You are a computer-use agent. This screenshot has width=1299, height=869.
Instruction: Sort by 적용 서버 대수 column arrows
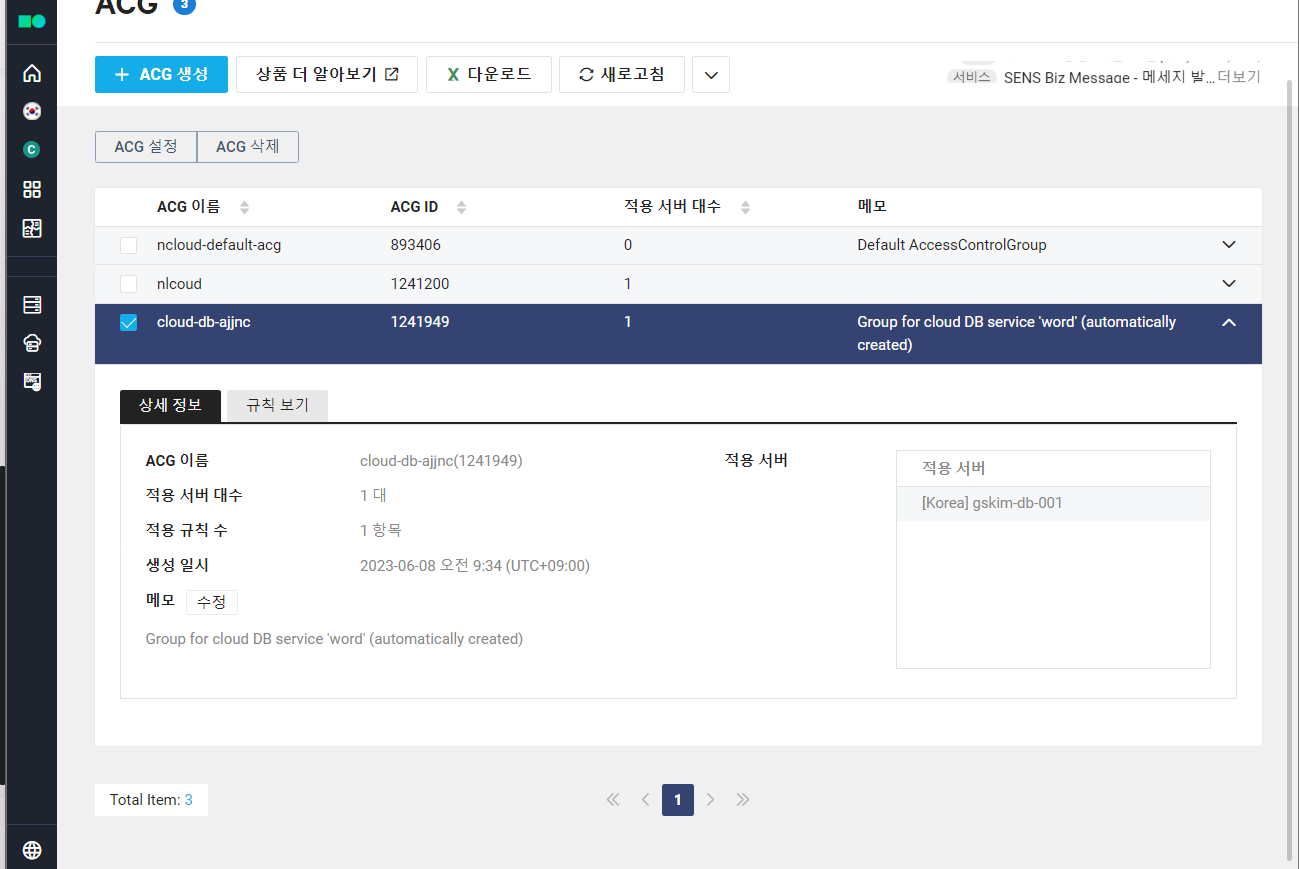pos(745,207)
